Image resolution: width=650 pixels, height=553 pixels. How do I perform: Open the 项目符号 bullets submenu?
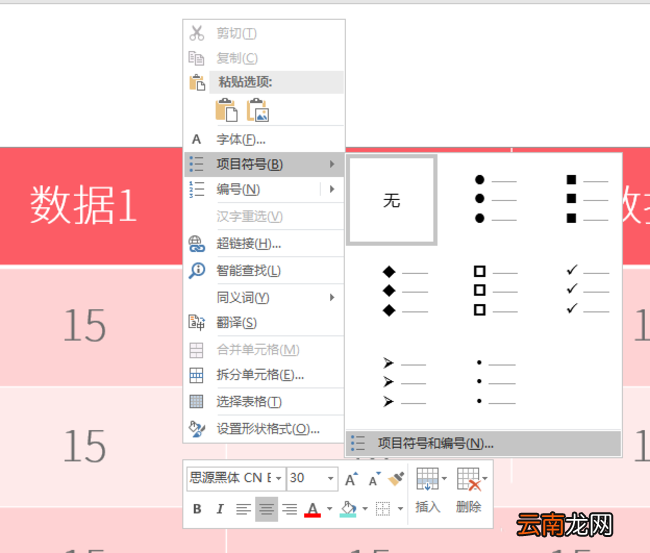click(x=264, y=164)
